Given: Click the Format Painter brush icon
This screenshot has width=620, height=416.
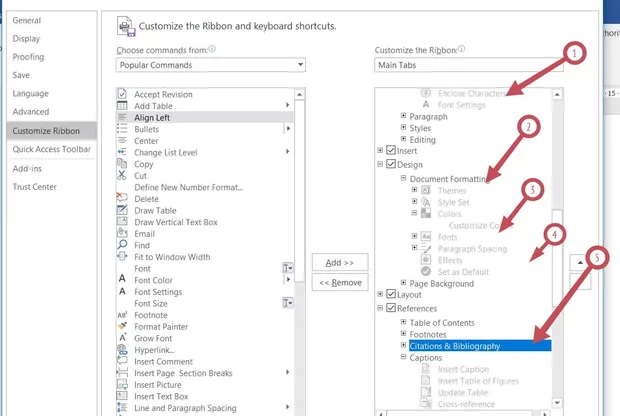Looking at the screenshot, I should click(122, 326).
